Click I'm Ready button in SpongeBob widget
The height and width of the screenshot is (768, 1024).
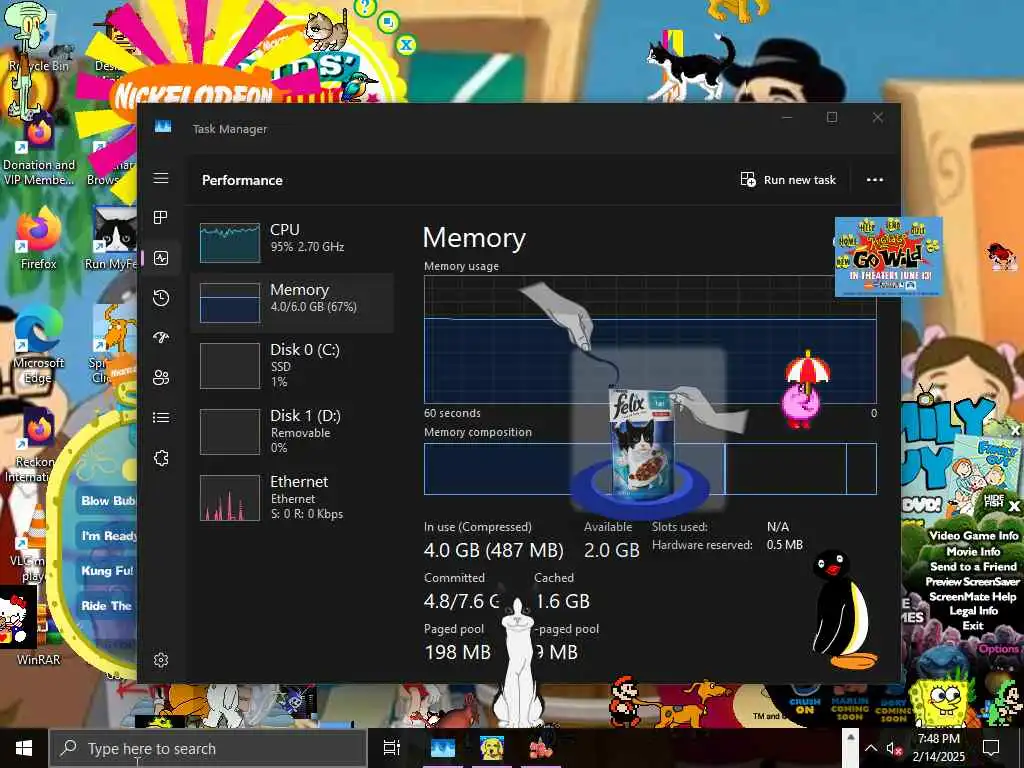(106, 536)
